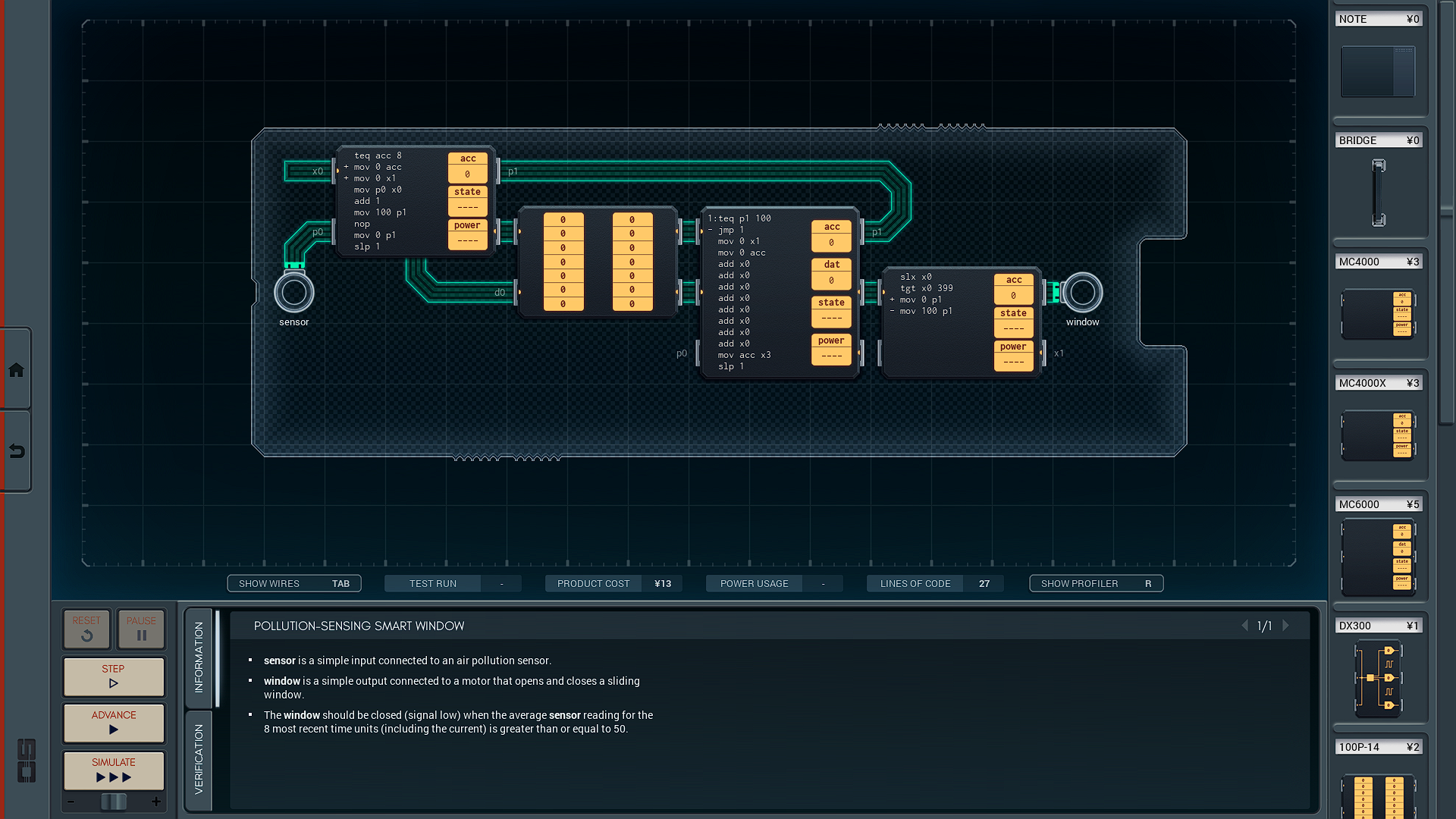
Task: Advance the simulation
Action: (x=114, y=723)
